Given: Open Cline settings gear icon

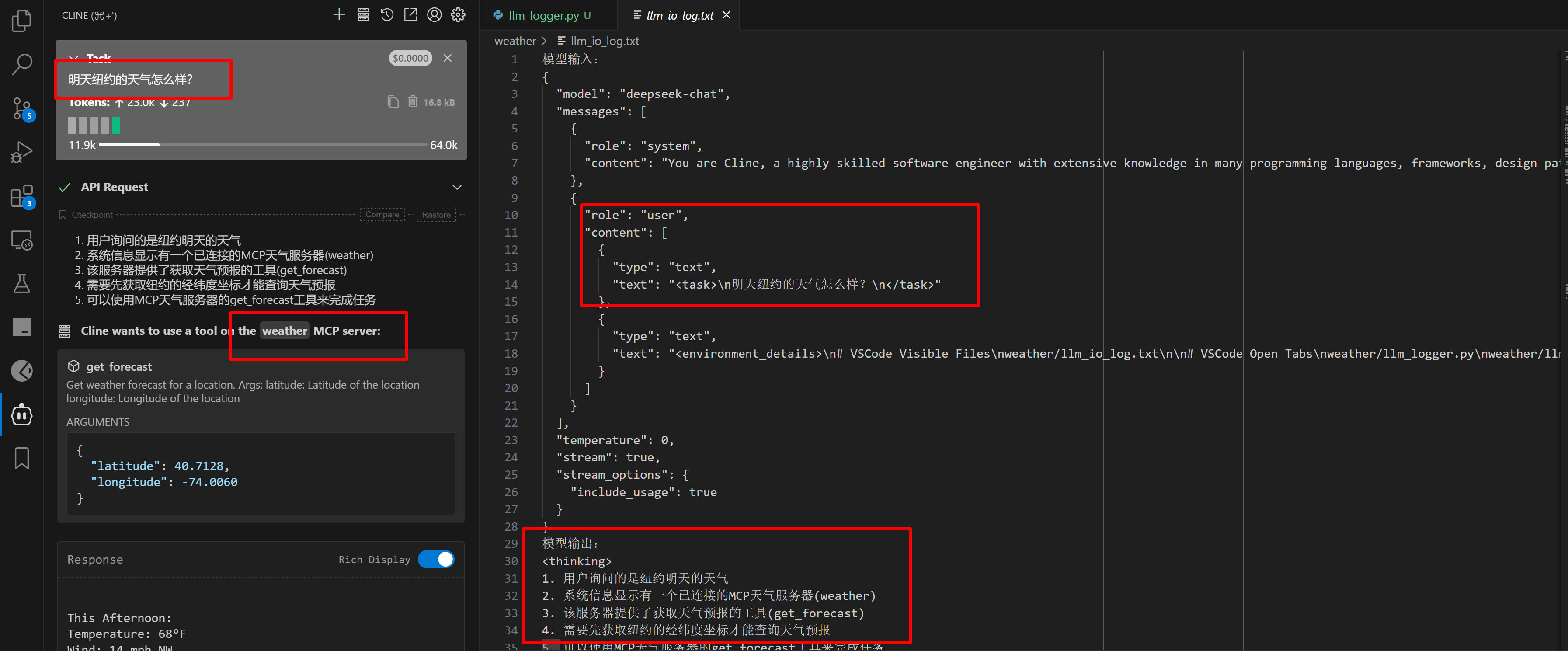Looking at the screenshot, I should tap(459, 14).
